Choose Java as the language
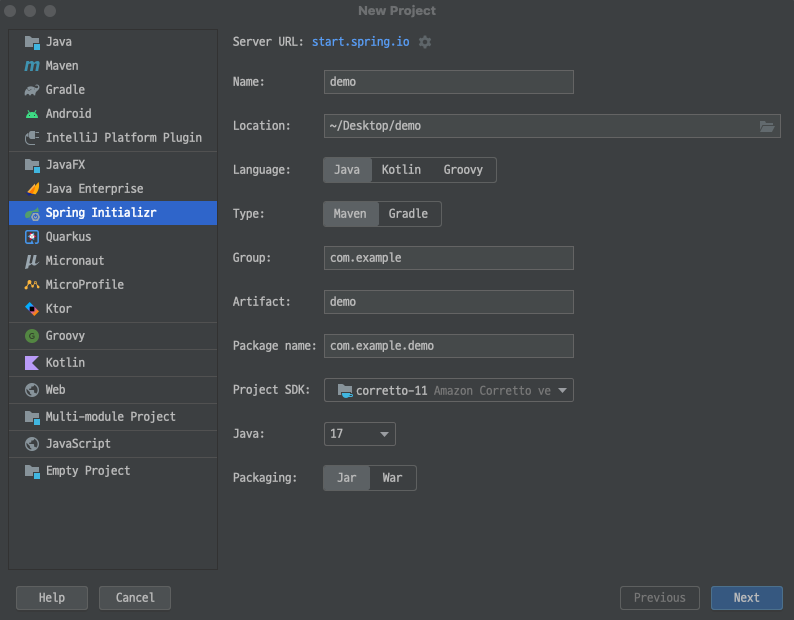 (x=347, y=170)
